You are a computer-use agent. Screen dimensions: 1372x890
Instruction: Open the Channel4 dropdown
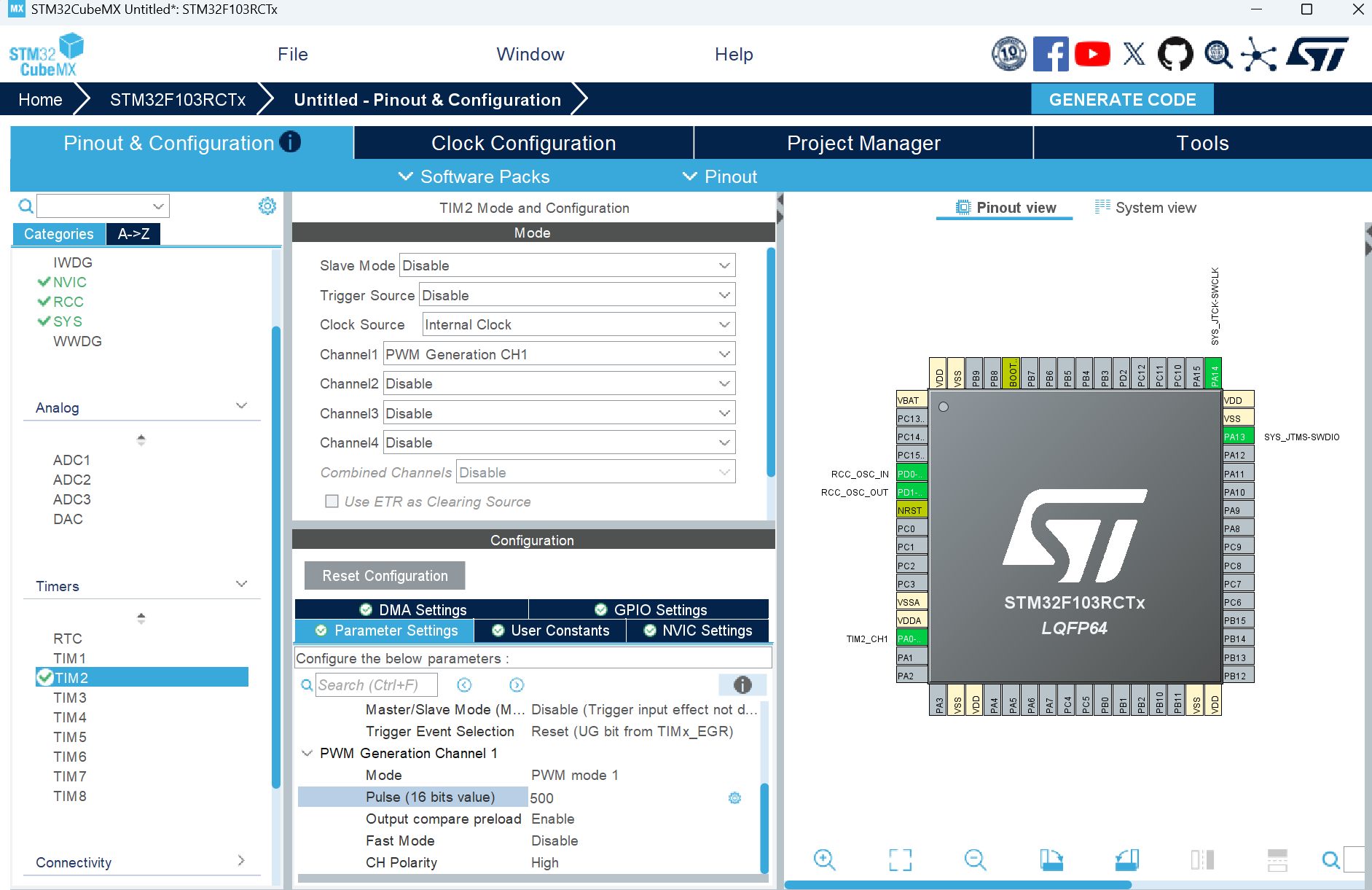559,442
